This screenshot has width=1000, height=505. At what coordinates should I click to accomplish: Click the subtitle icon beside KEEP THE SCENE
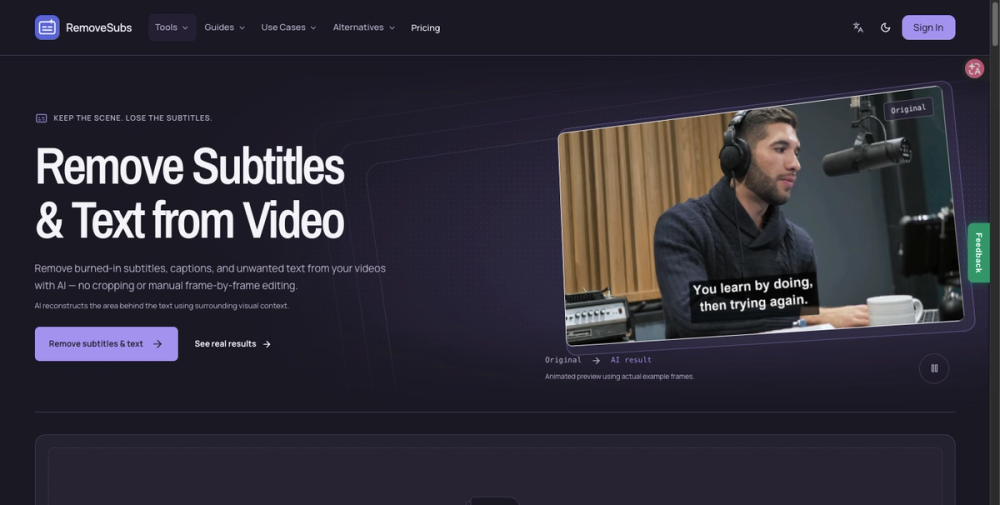click(x=41, y=118)
